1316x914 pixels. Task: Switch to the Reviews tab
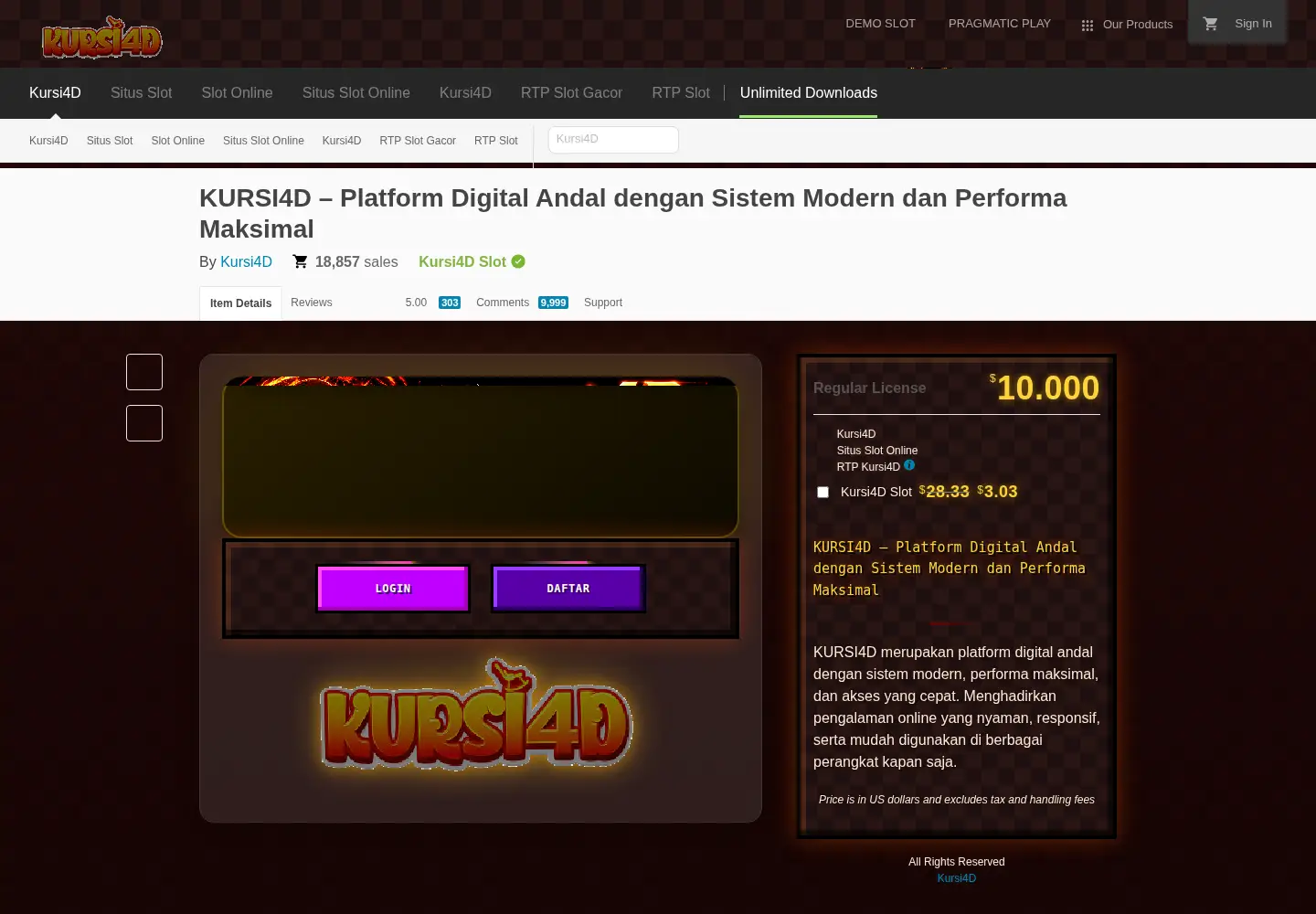tap(312, 303)
